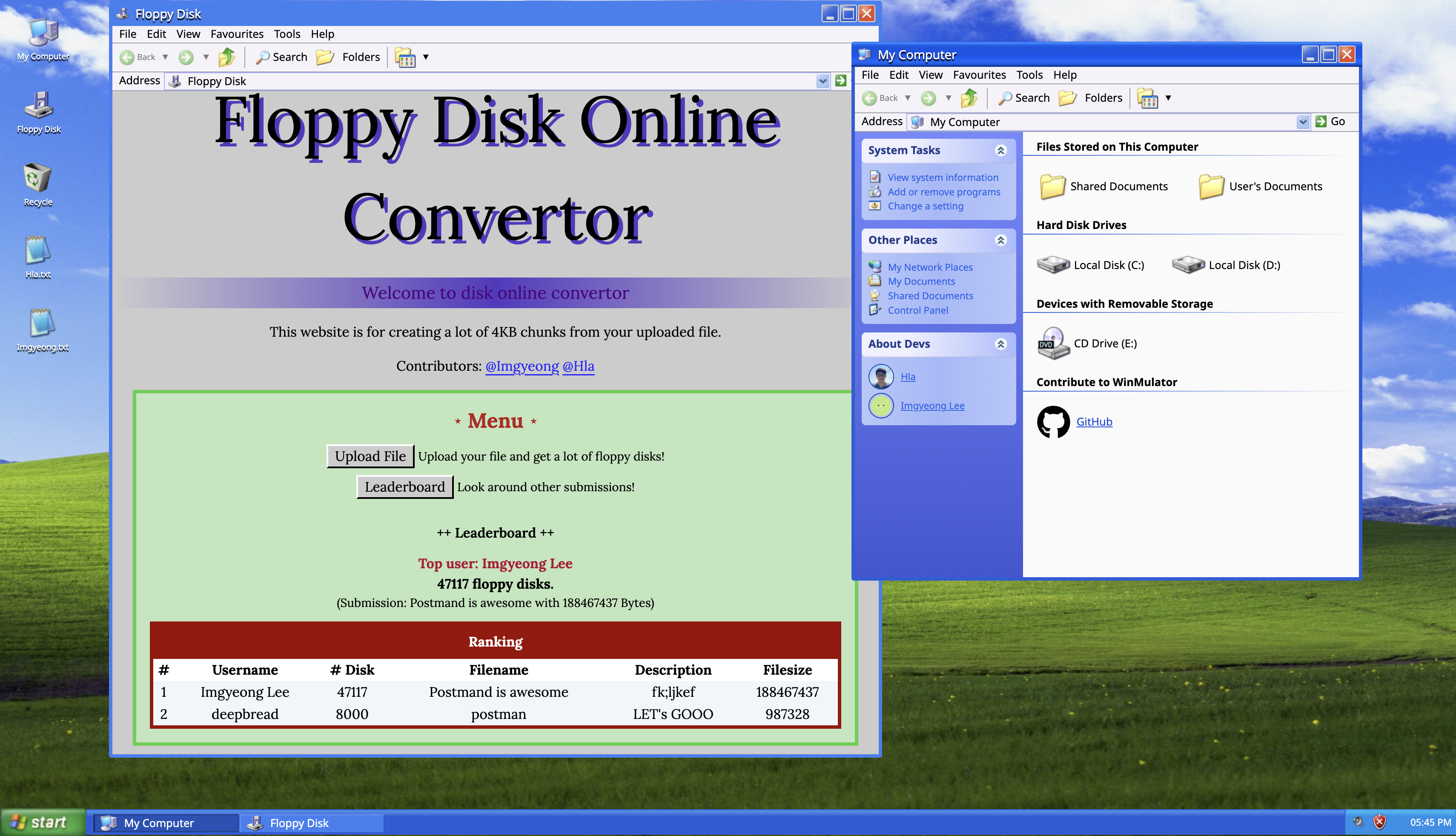Image resolution: width=1456 pixels, height=836 pixels.
Task: Click the Floppy Disk desktop icon
Action: pos(38,106)
